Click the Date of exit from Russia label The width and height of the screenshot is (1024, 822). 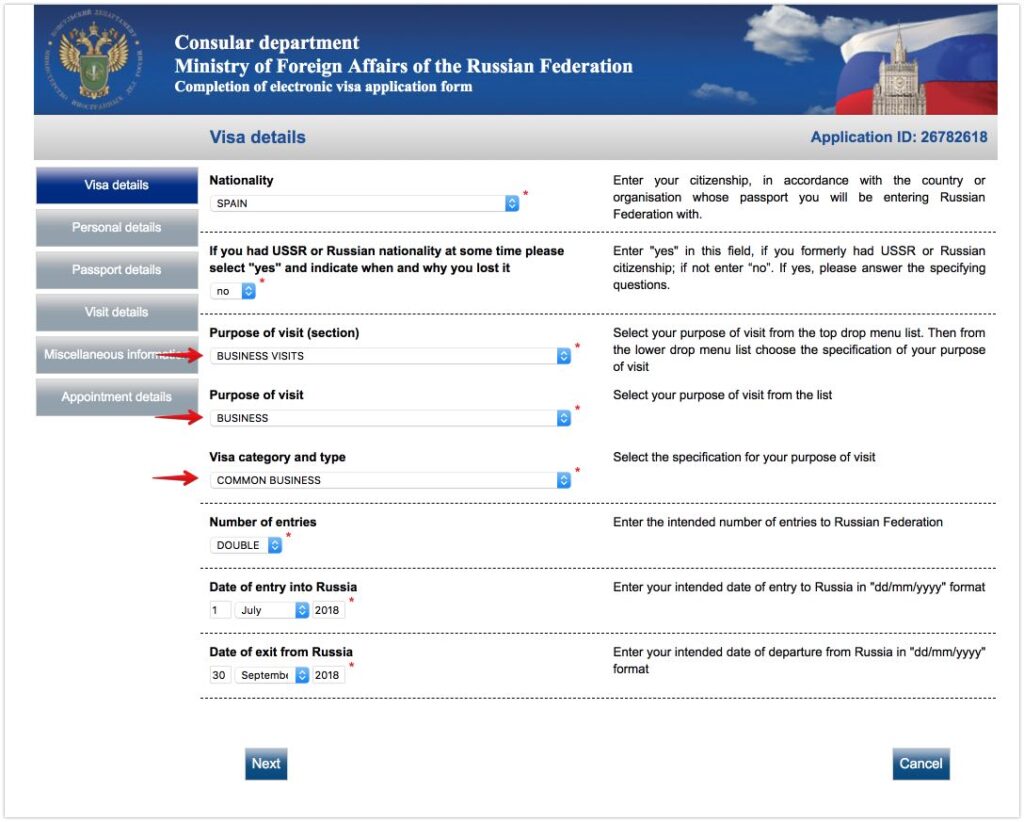click(x=281, y=652)
